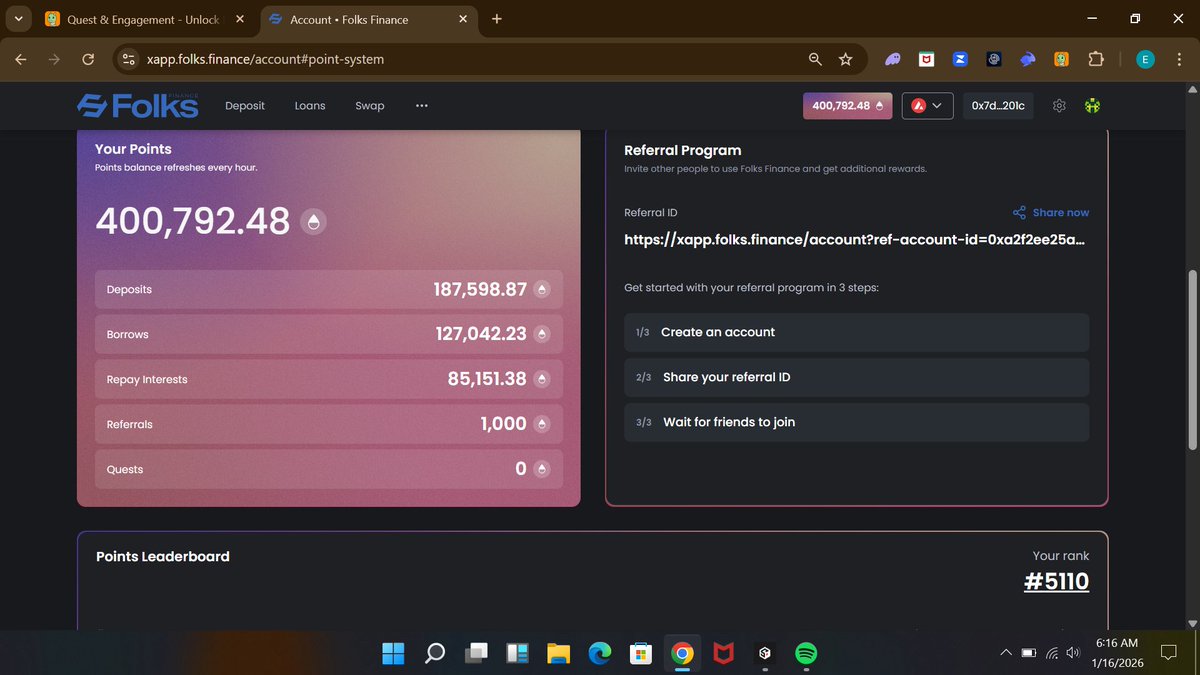Go back to previous page
Screen dimensions: 1200x675
pos(21,60)
